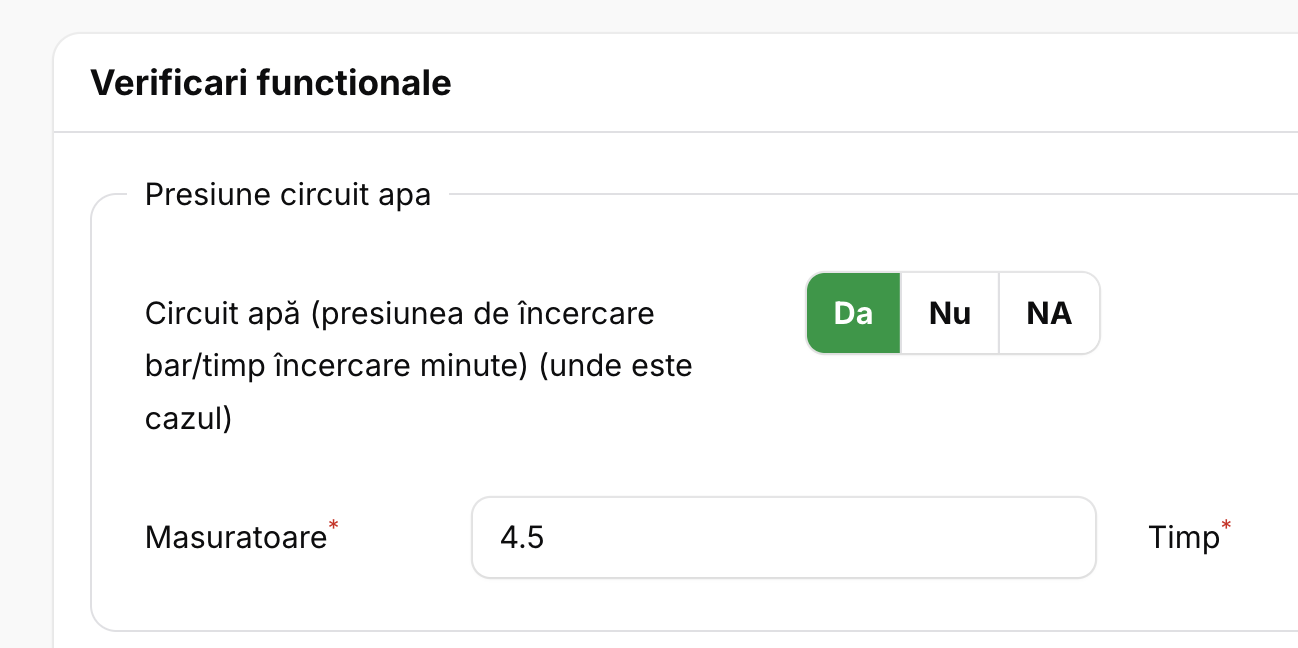This screenshot has height=648, width=1298.
Task: Choose Nu for Circuit apă
Action: click(949, 314)
